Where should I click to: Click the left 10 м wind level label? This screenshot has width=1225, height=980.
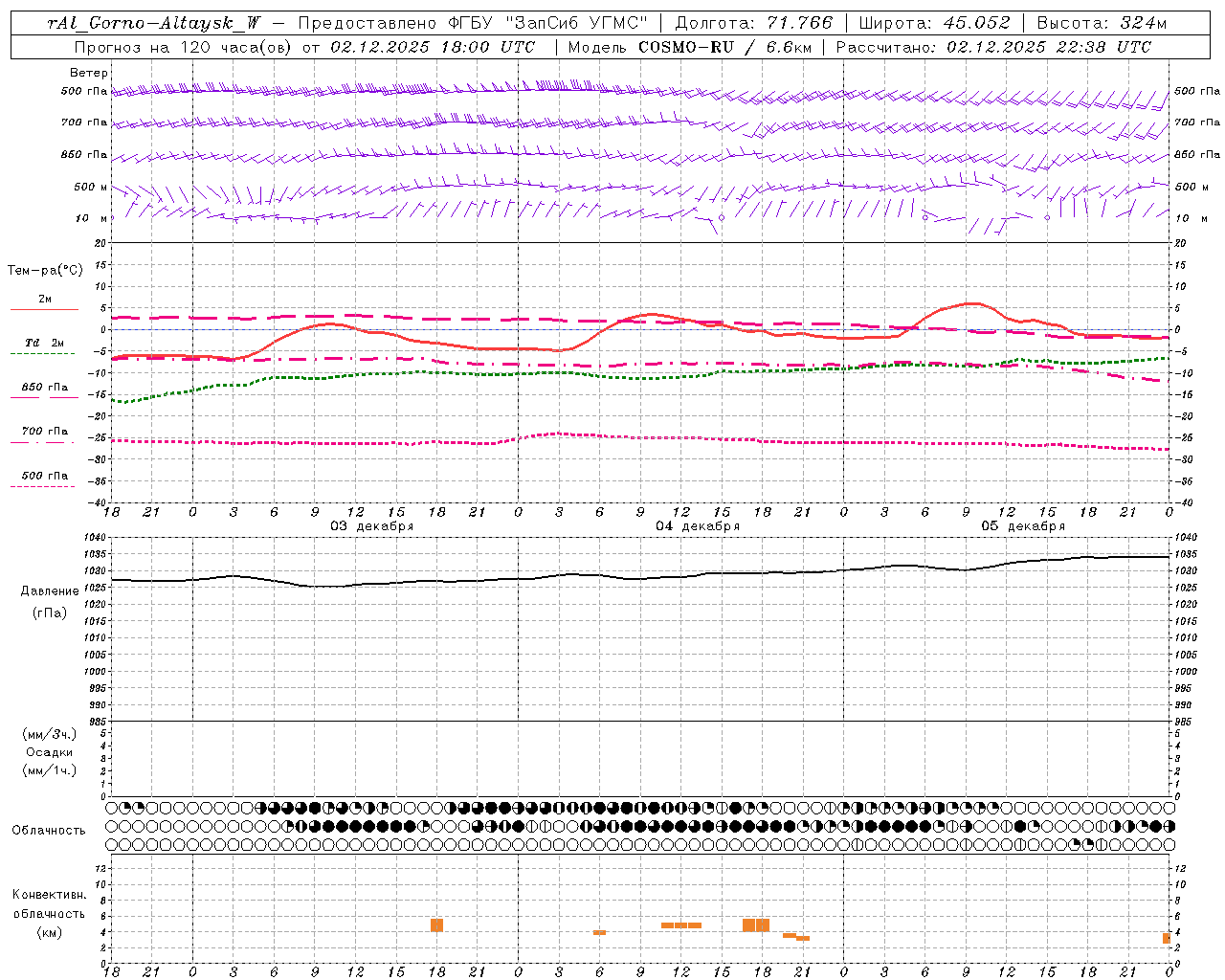93,218
